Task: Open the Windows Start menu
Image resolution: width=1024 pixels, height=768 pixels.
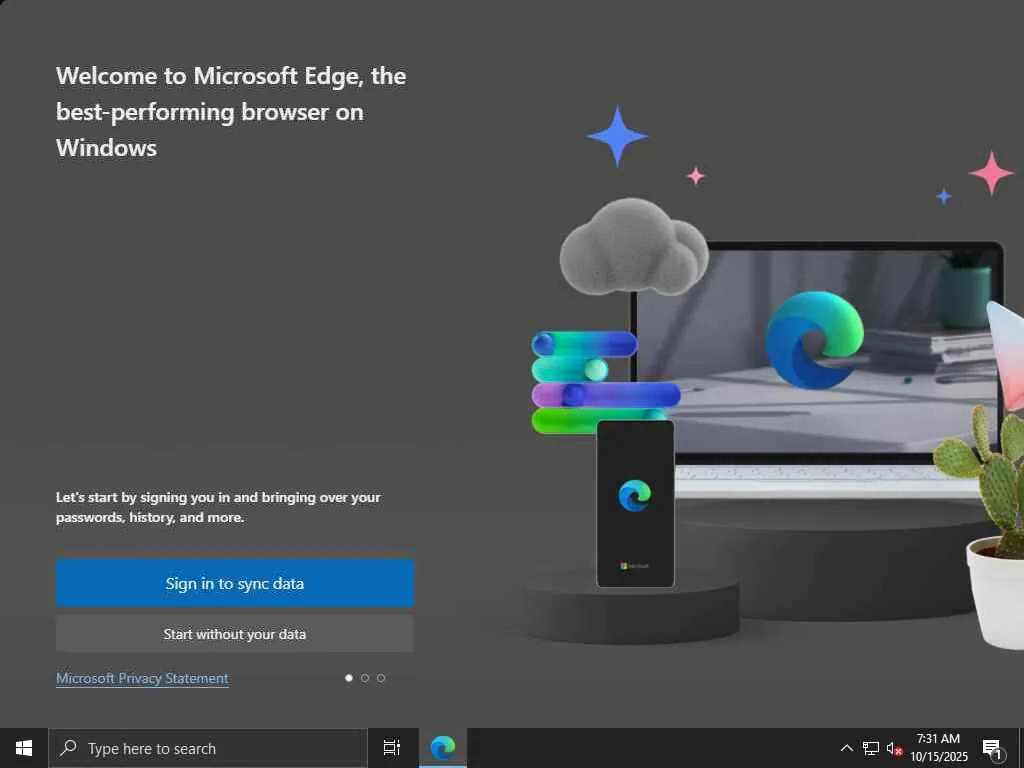Action: [x=24, y=748]
